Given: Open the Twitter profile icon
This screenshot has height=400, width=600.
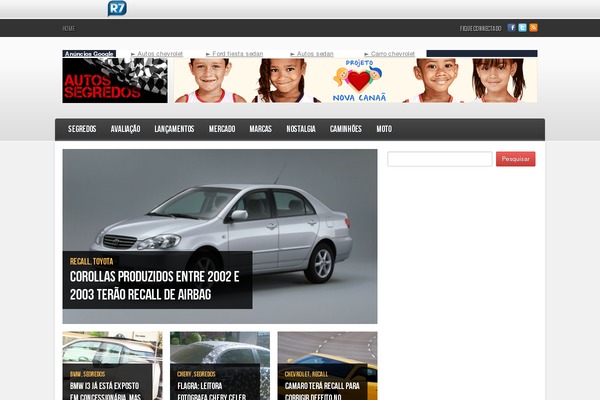Looking at the screenshot, I should coord(522,28).
